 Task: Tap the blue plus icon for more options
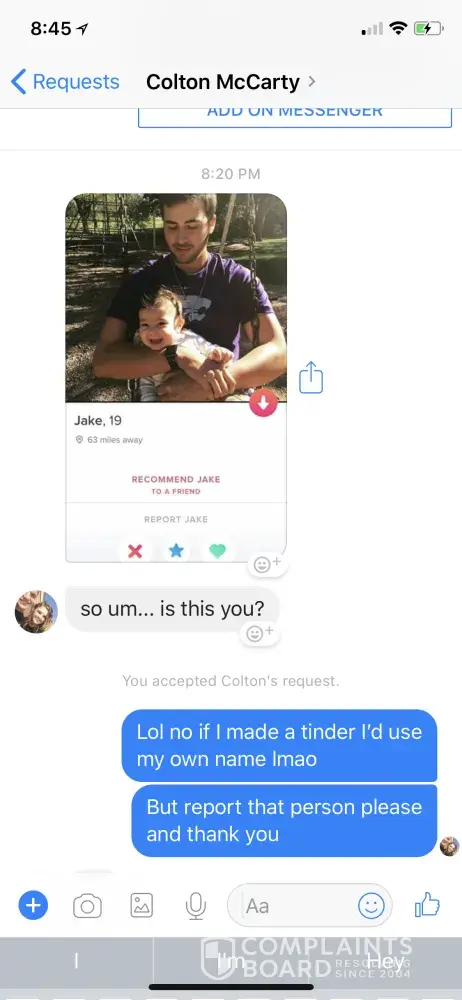coord(33,905)
